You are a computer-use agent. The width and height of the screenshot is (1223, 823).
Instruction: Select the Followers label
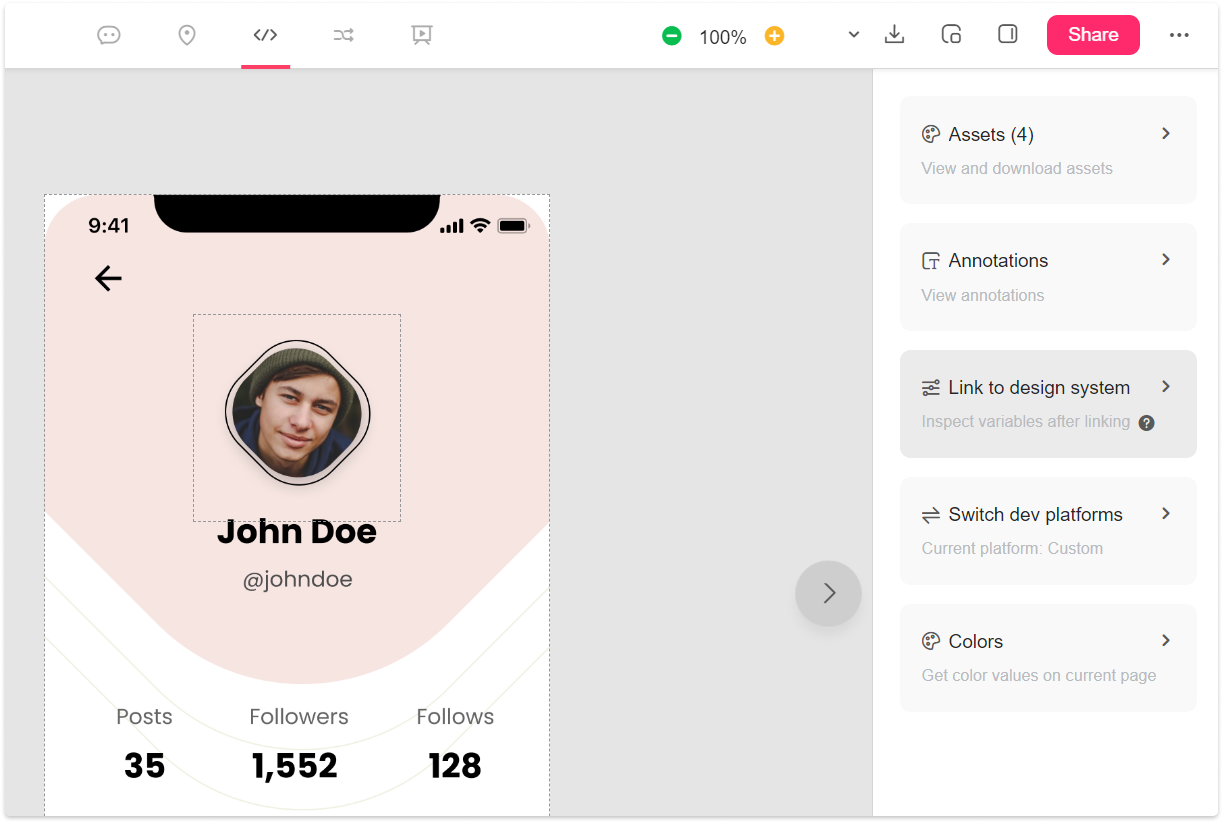(x=299, y=717)
